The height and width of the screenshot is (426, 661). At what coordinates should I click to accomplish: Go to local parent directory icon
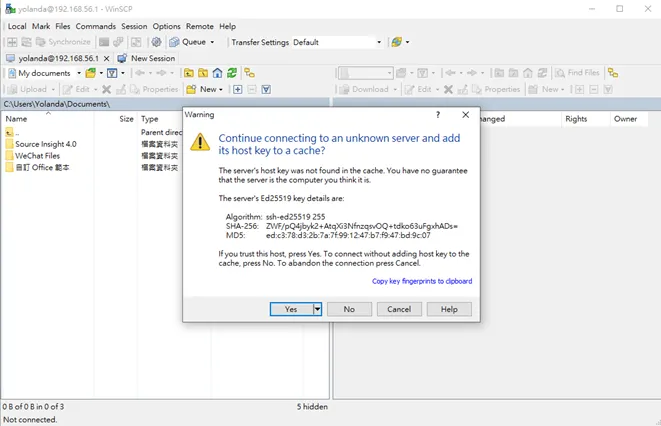point(189,73)
